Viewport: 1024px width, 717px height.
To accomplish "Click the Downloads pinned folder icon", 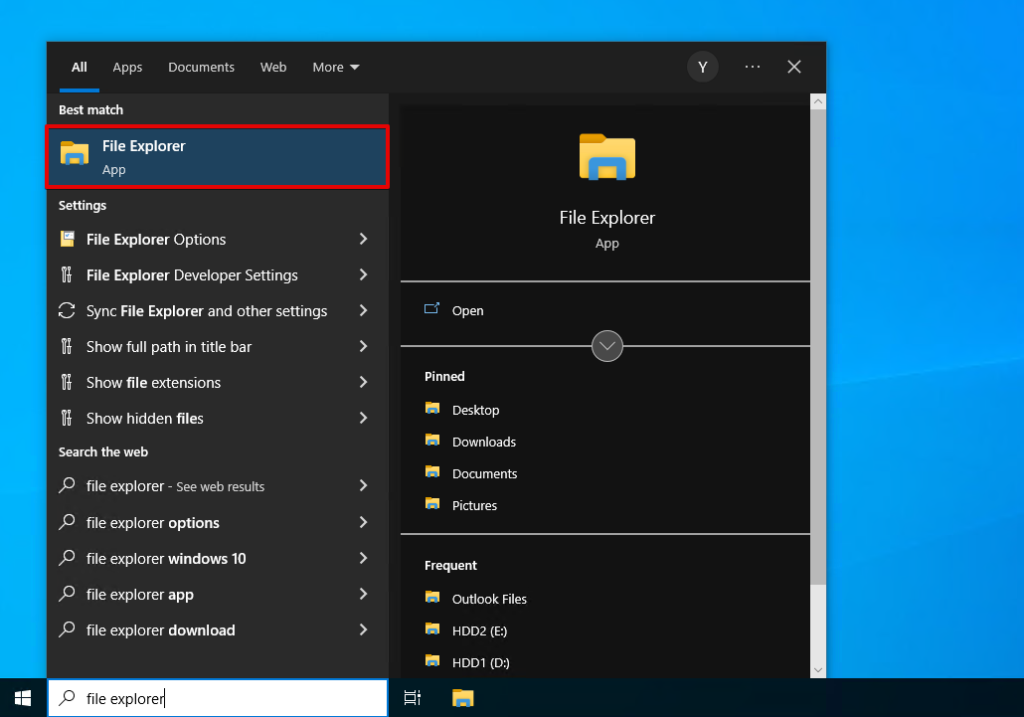I will 433,441.
